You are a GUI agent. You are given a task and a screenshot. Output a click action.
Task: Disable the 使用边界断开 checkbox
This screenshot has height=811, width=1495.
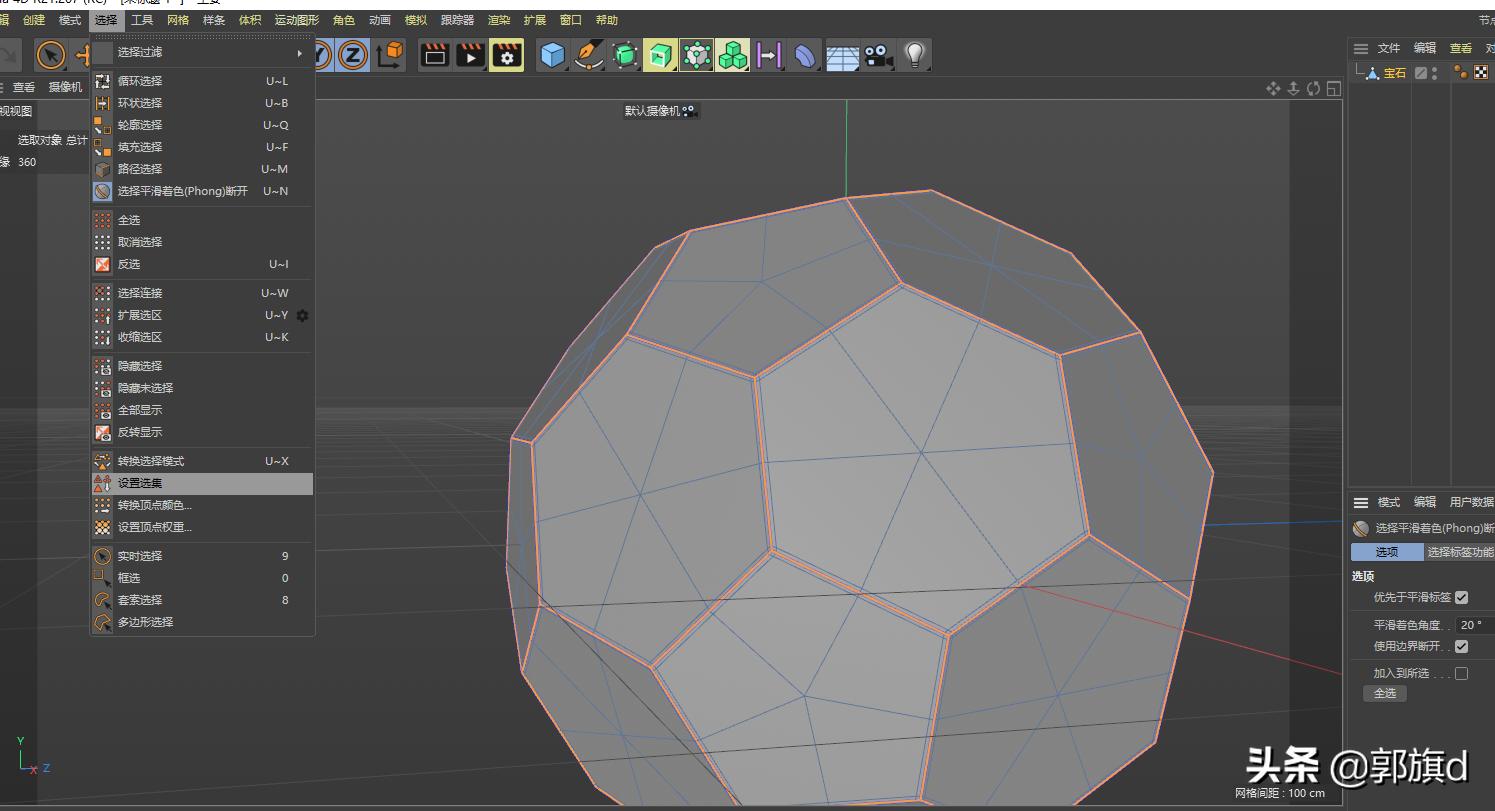point(1462,646)
